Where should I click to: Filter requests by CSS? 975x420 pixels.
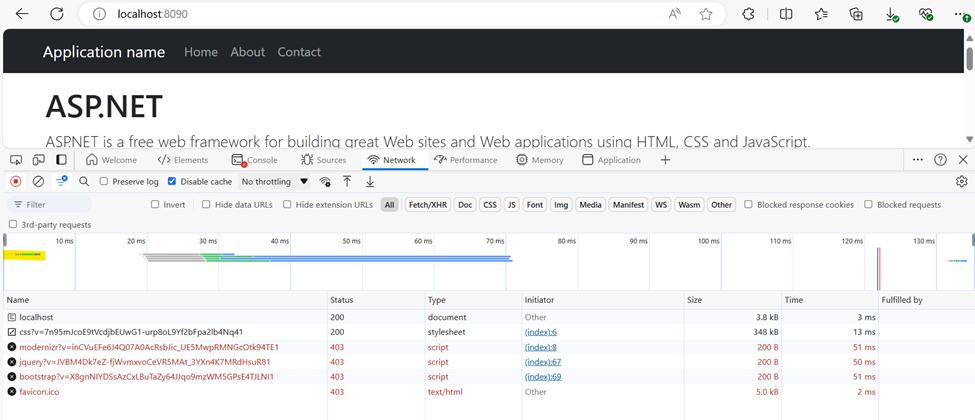click(x=490, y=204)
